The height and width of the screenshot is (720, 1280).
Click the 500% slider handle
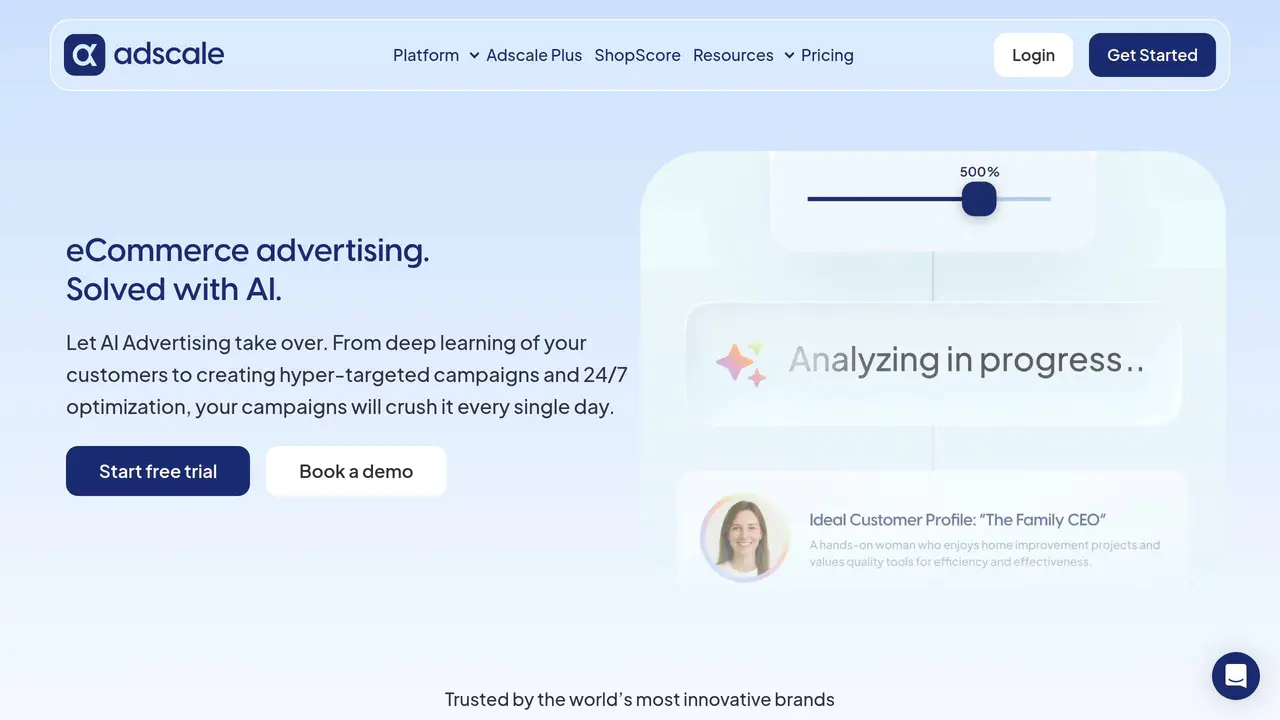(x=979, y=199)
